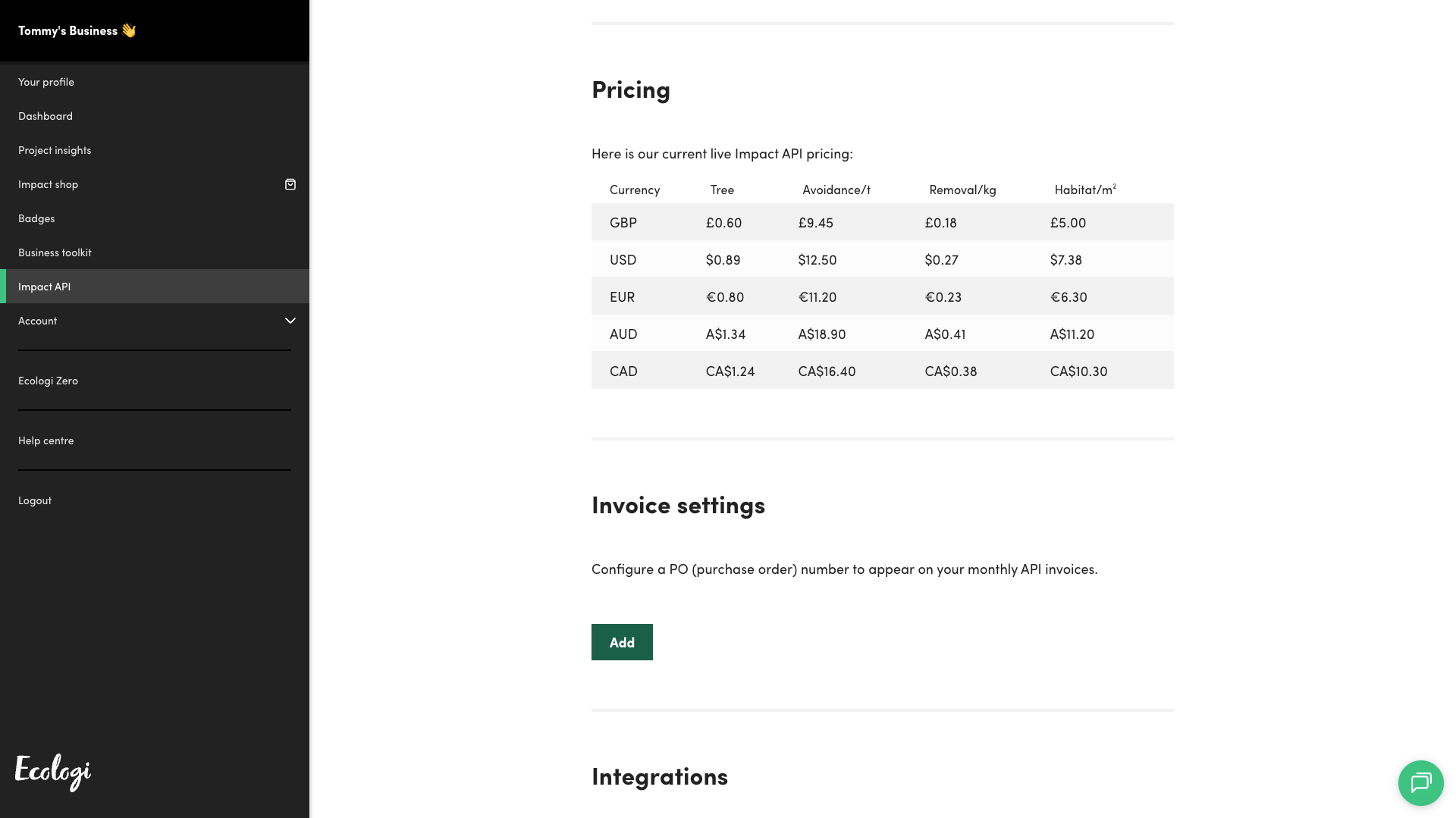Go to the Dashboard
Image resolution: width=1456 pixels, height=818 pixels.
(45, 116)
